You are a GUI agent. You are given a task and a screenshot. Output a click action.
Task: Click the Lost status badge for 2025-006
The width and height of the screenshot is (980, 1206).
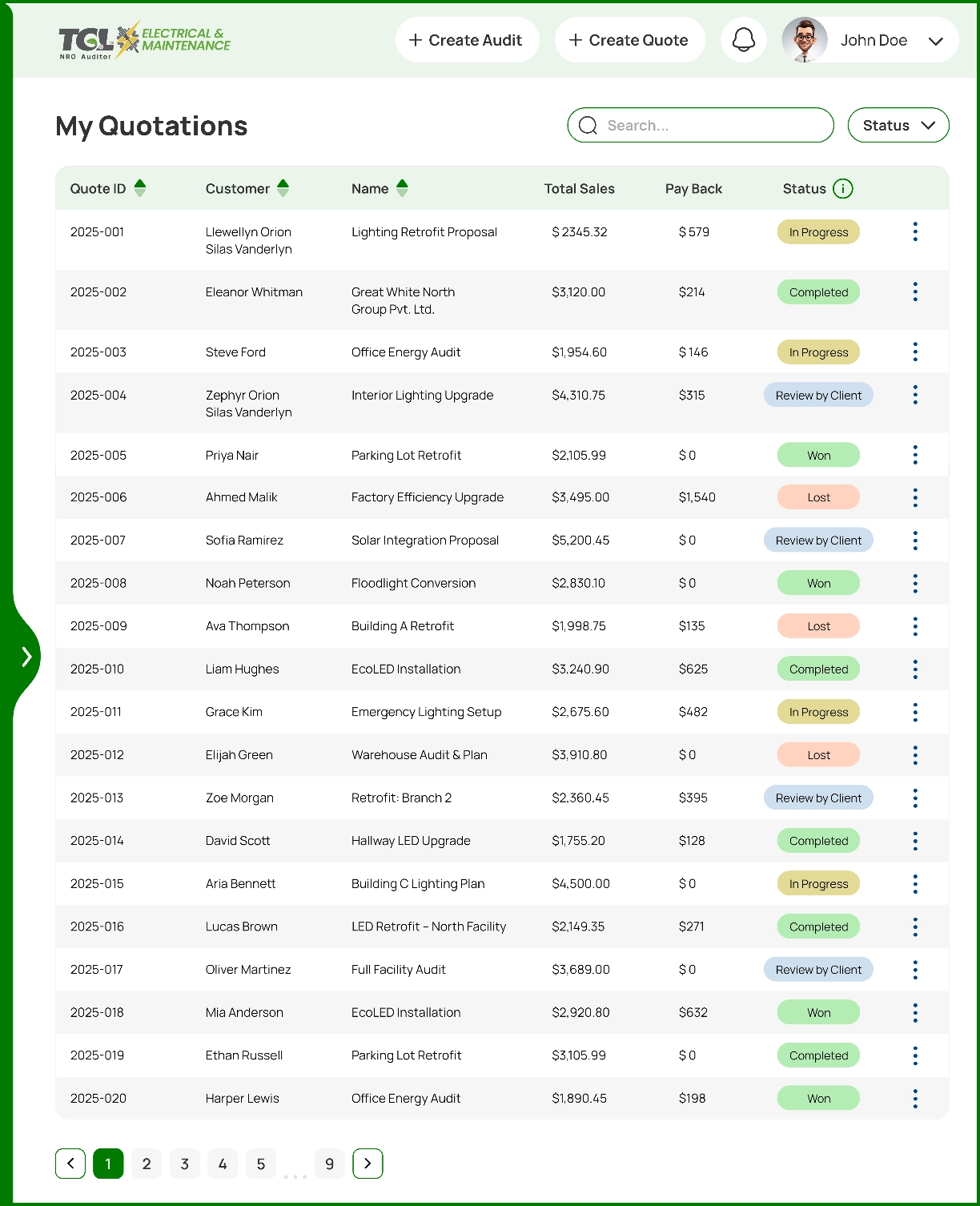817,497
